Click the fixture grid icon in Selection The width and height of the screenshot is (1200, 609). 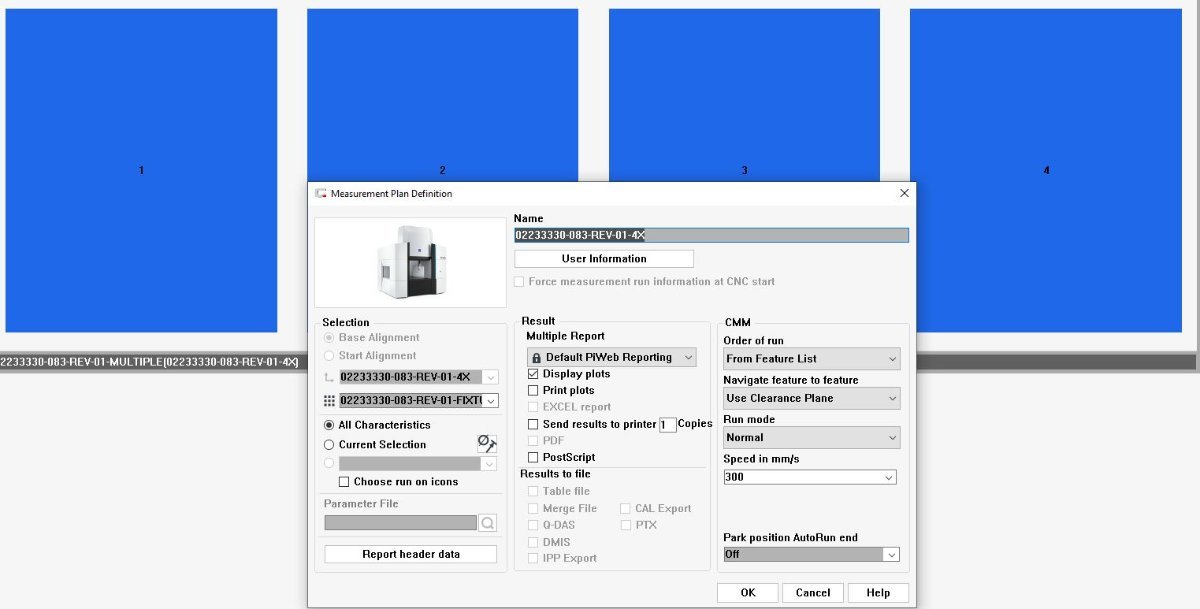330,400
